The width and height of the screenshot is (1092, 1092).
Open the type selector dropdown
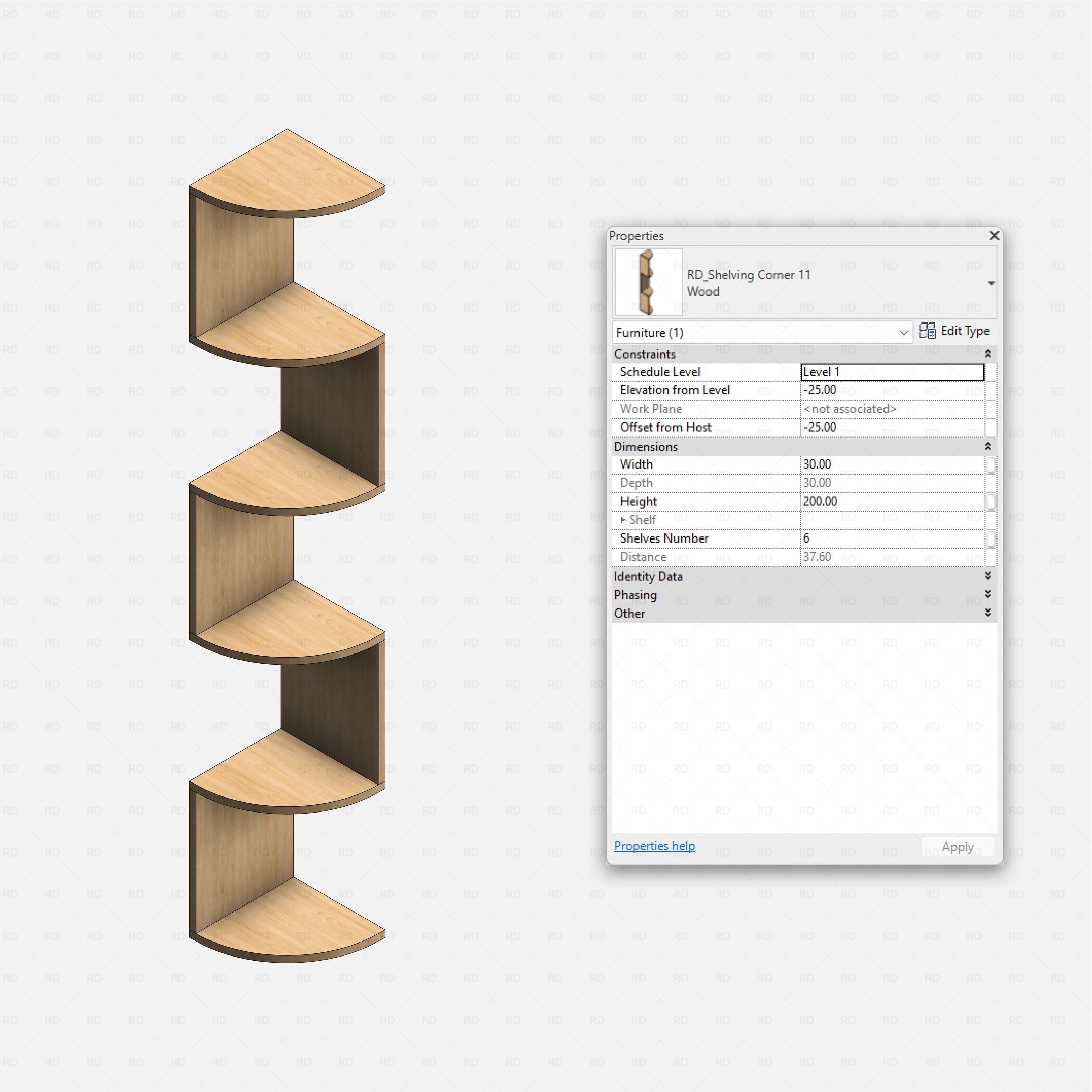pyautogui.click(x=991, y=283)
